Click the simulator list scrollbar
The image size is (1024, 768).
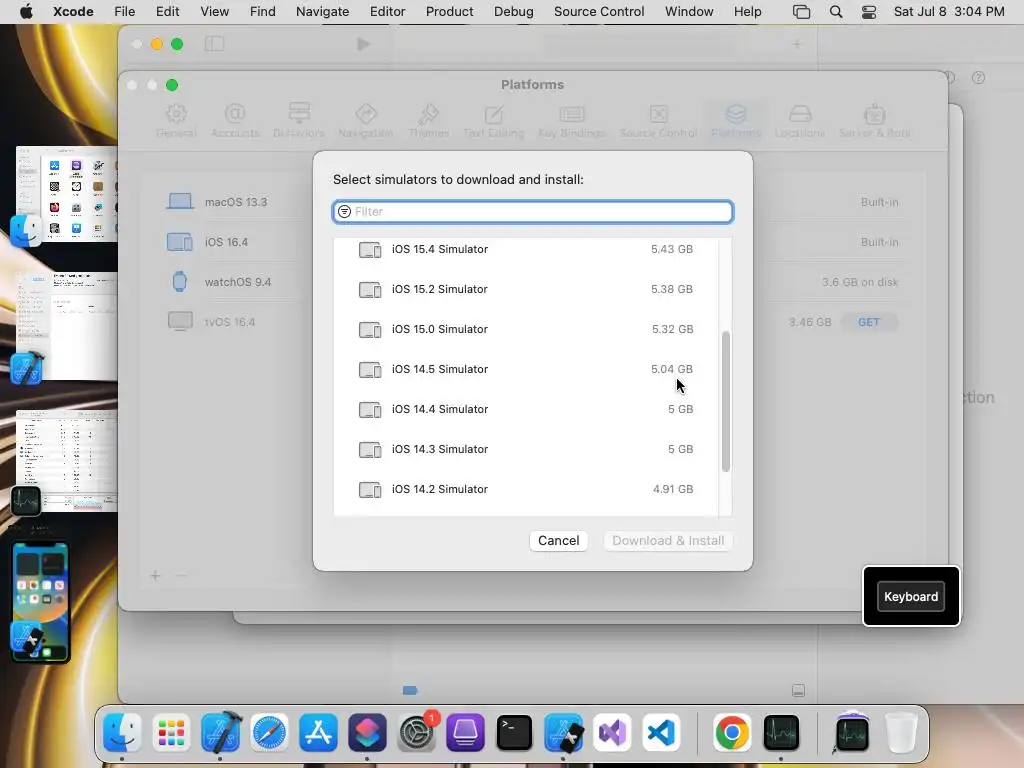point(726,402)
